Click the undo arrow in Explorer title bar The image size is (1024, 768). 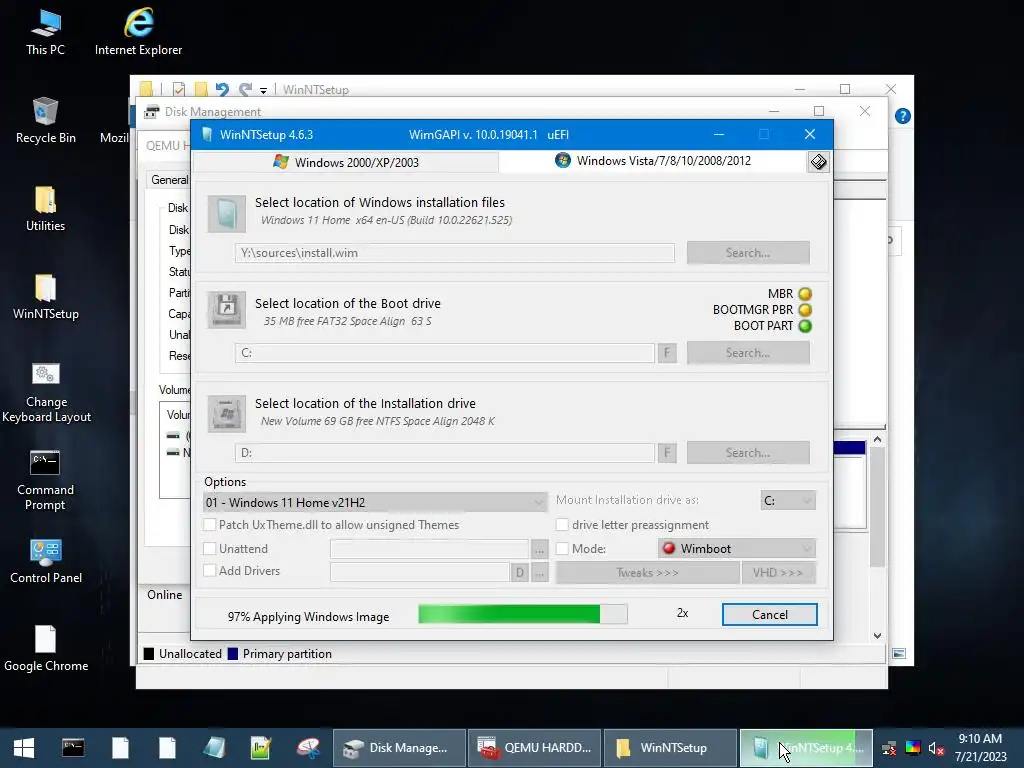(x=222, y=89)
